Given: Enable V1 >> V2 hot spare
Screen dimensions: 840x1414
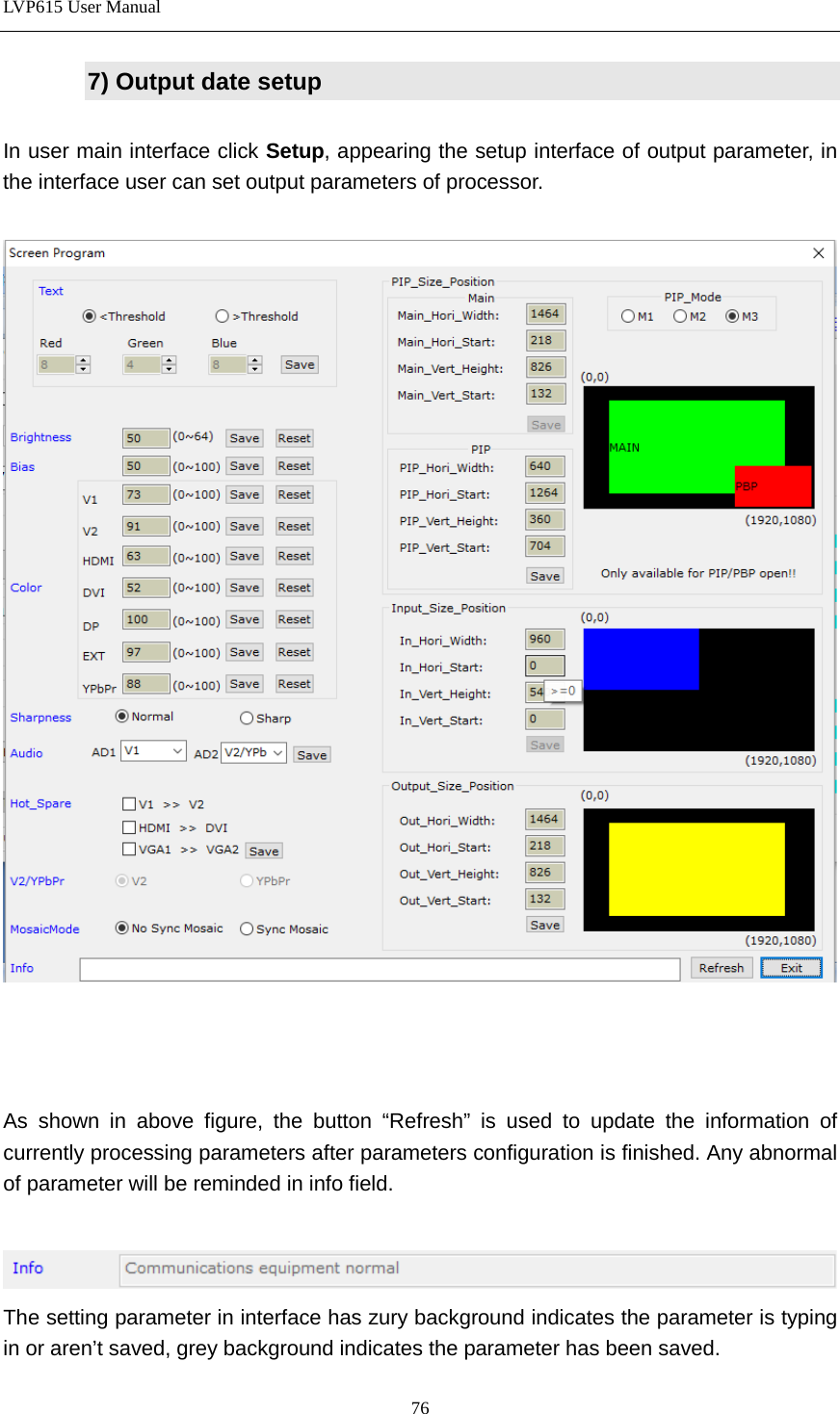Looking at the screenshot, I should [129, 804].
